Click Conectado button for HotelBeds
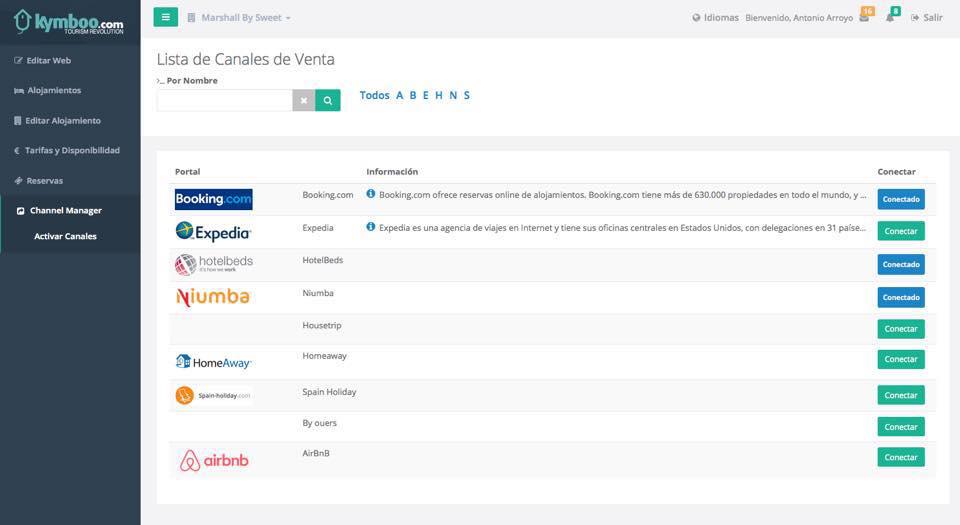The image size is (960, 525). tap(901, 264)
